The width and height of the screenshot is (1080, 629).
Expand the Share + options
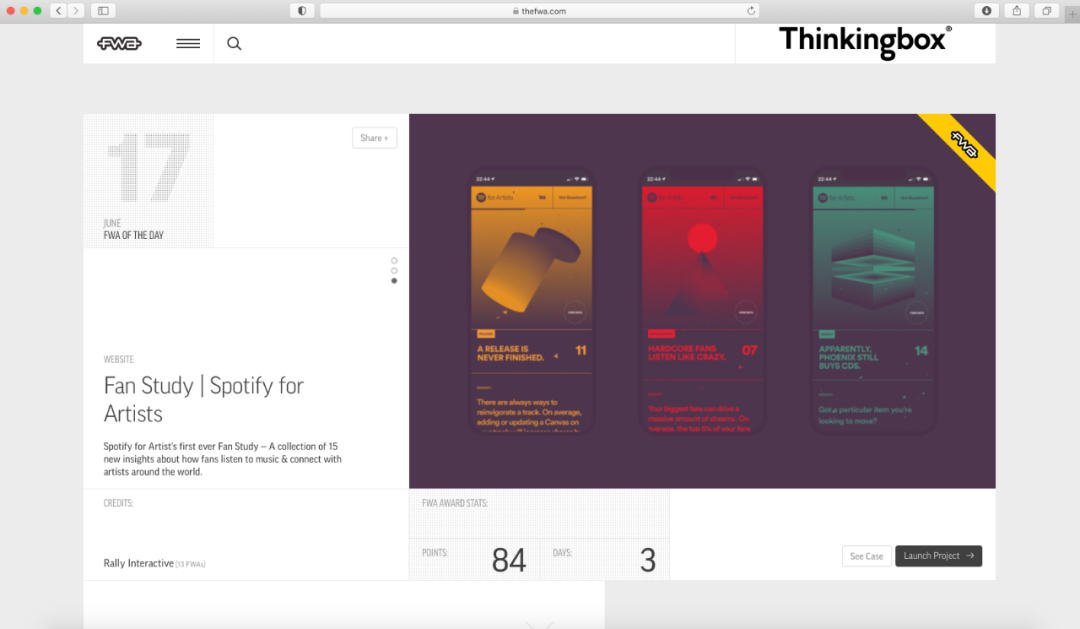[374, 138]
